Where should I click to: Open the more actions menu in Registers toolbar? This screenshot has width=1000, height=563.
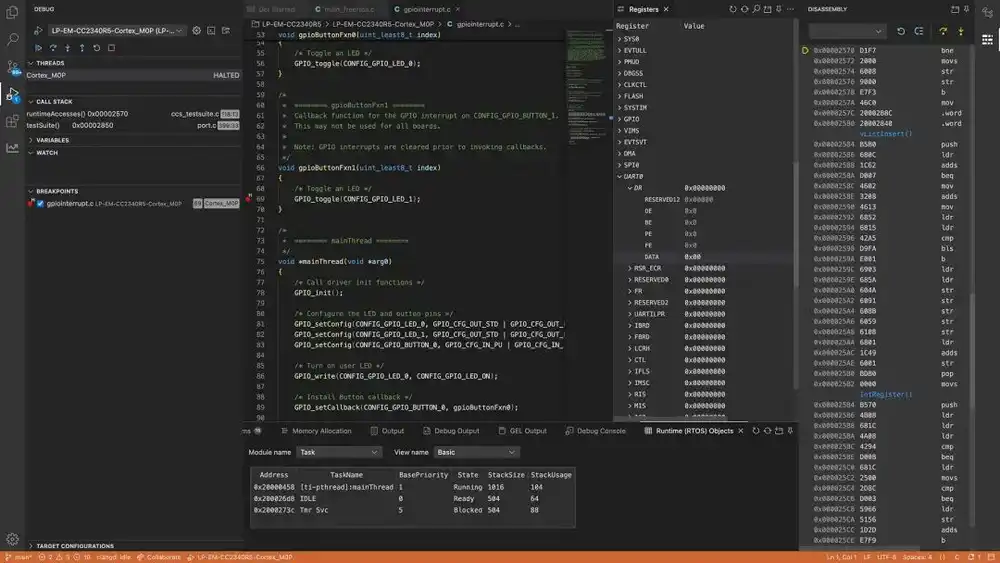(x=791, y=10)
